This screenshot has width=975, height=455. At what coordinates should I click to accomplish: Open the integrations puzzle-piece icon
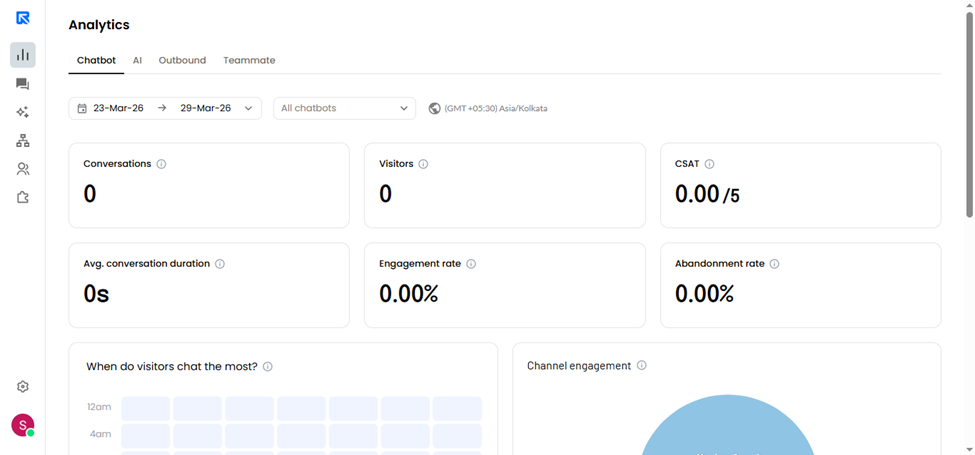tap(23, 198)
